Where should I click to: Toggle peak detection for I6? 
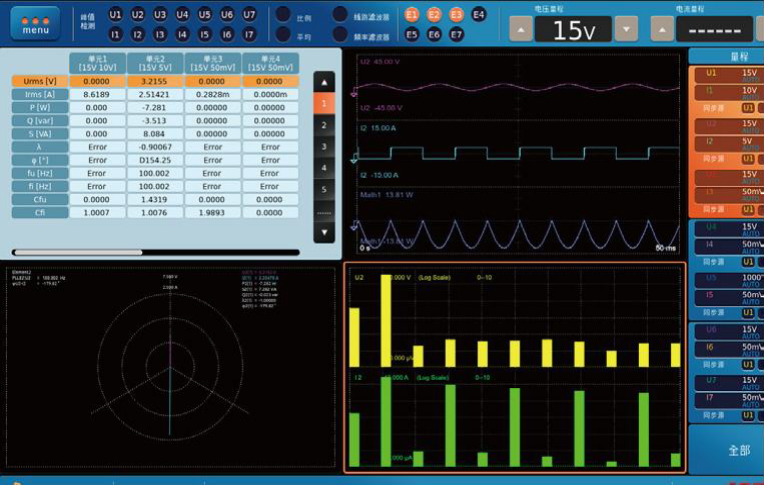[227, 35]
